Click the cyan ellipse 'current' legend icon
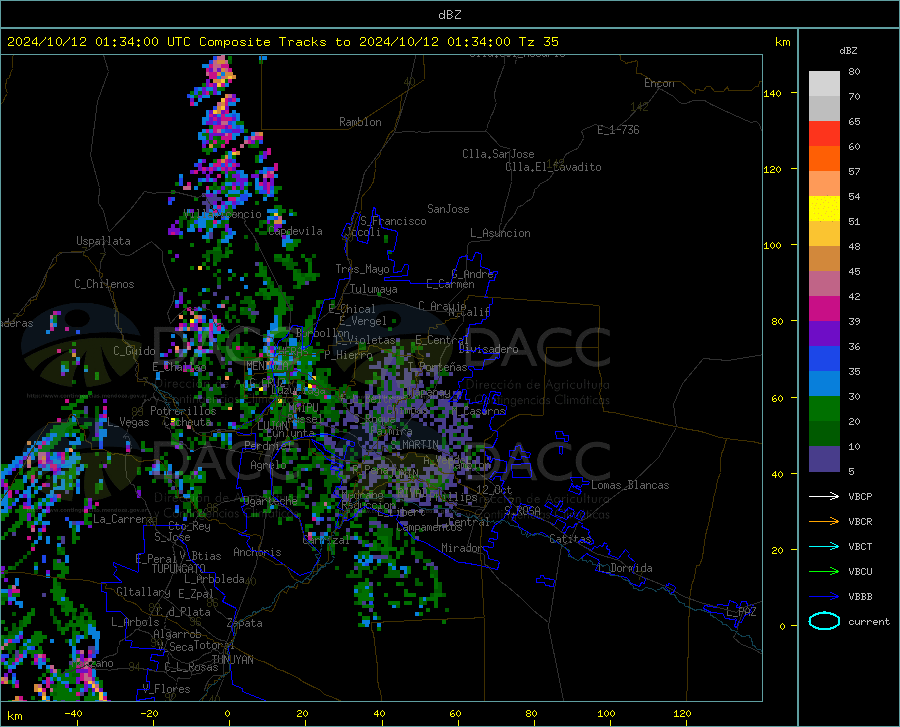Viewport: 900px width, 727px height. tap(824, 621)
